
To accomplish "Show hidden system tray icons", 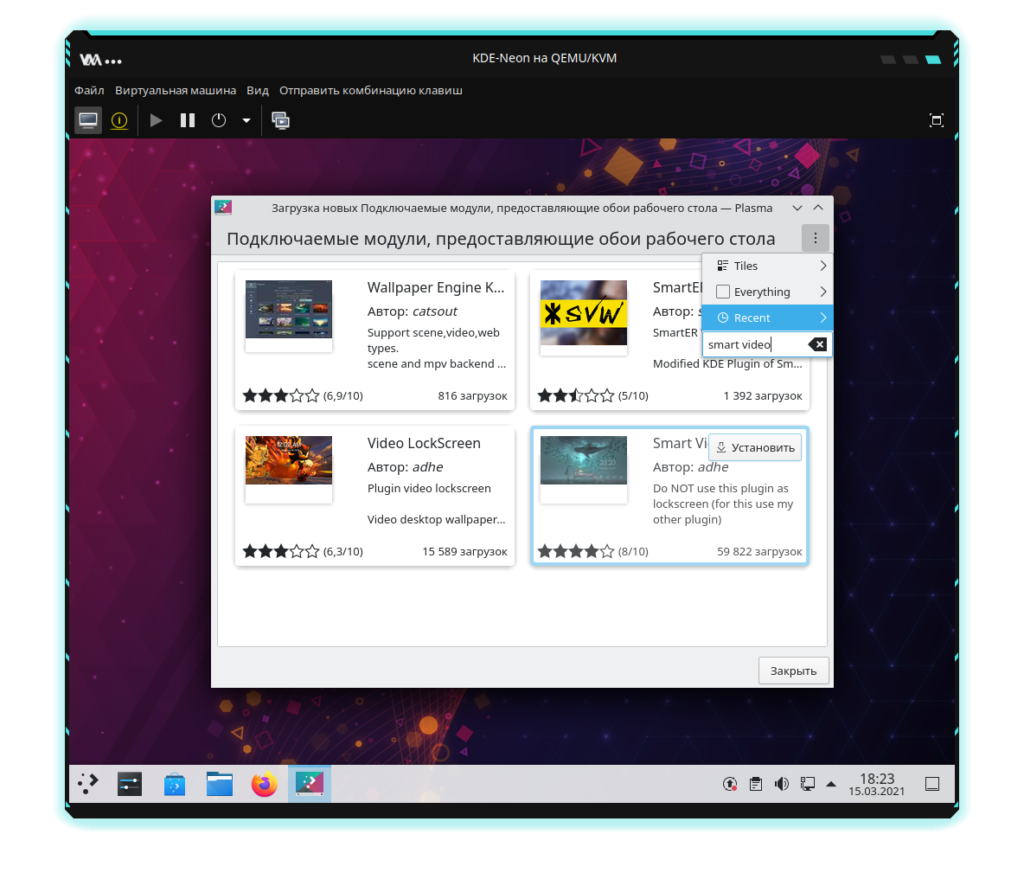I will coord(830,784).
